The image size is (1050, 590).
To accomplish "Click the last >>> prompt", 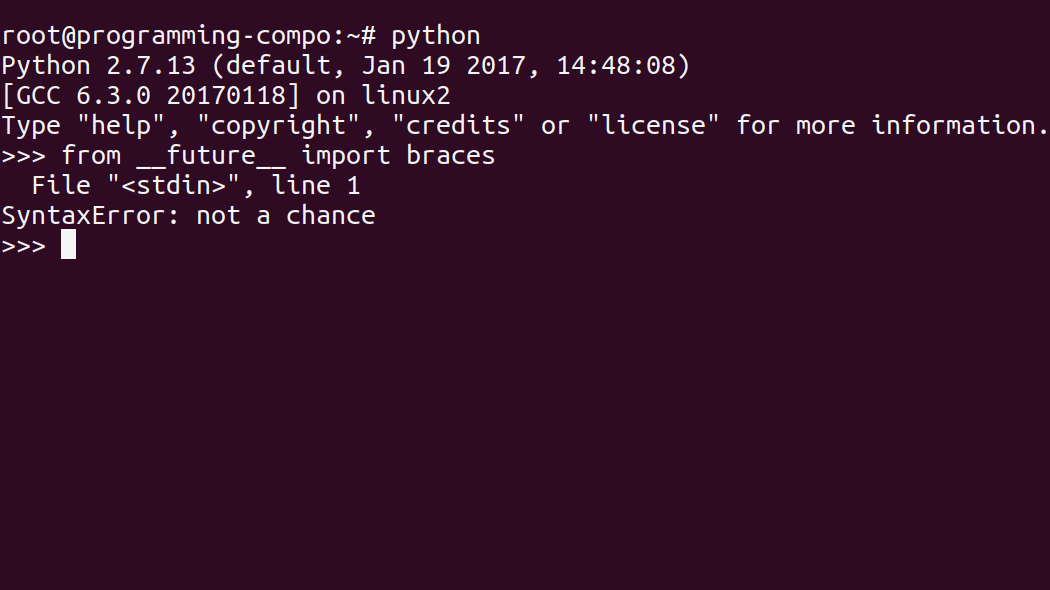I will coord(23,246).
